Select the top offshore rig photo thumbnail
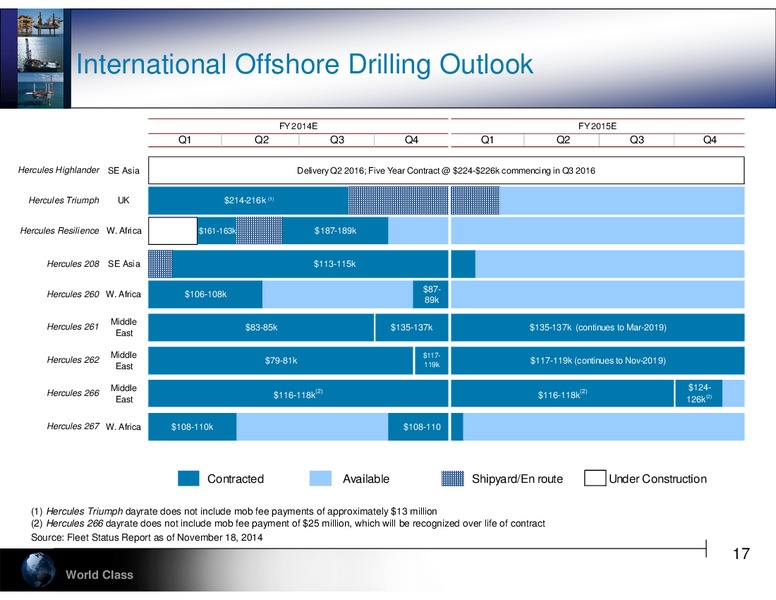 pyautogui.click(x=41, y=23)
